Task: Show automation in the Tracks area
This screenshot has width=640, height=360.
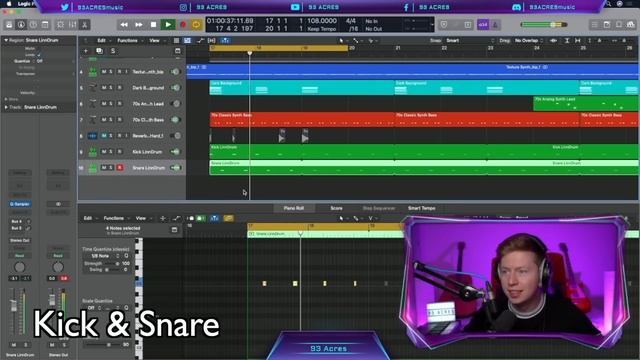Action: click(200, 40)
